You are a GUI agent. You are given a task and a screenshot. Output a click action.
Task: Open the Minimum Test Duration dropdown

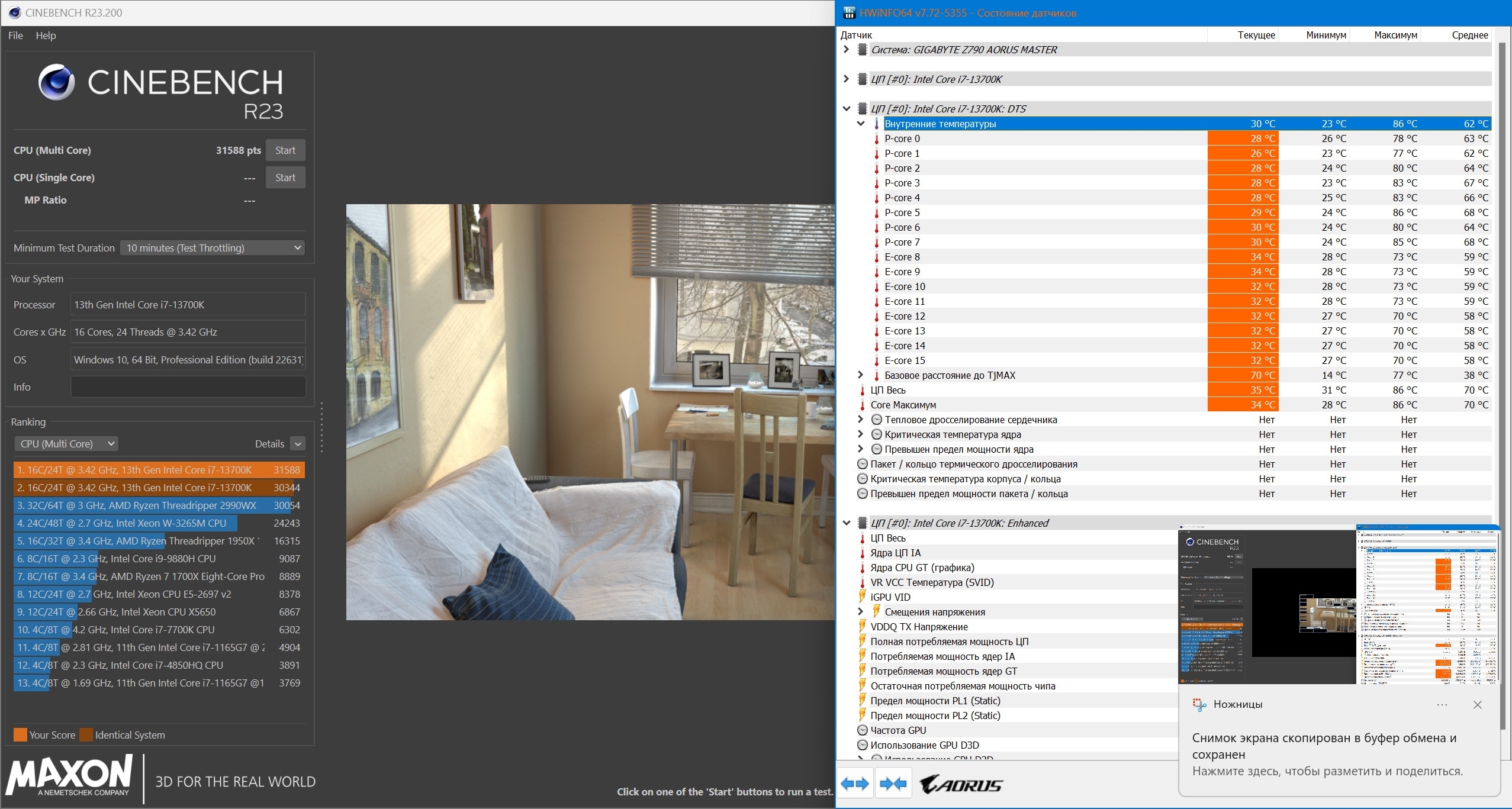pos(213,248)
